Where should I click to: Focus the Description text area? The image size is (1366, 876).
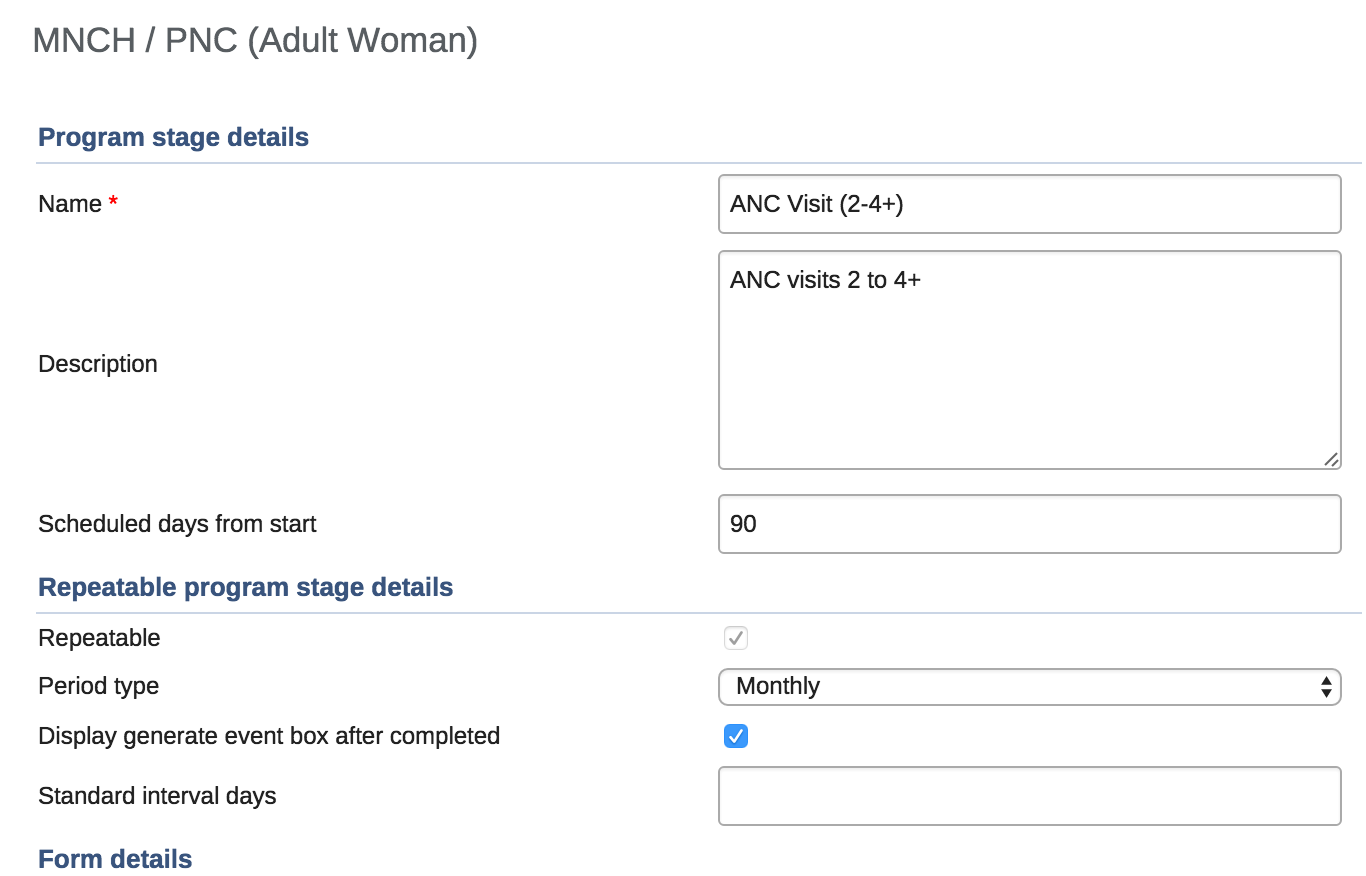click(1029, 360)
